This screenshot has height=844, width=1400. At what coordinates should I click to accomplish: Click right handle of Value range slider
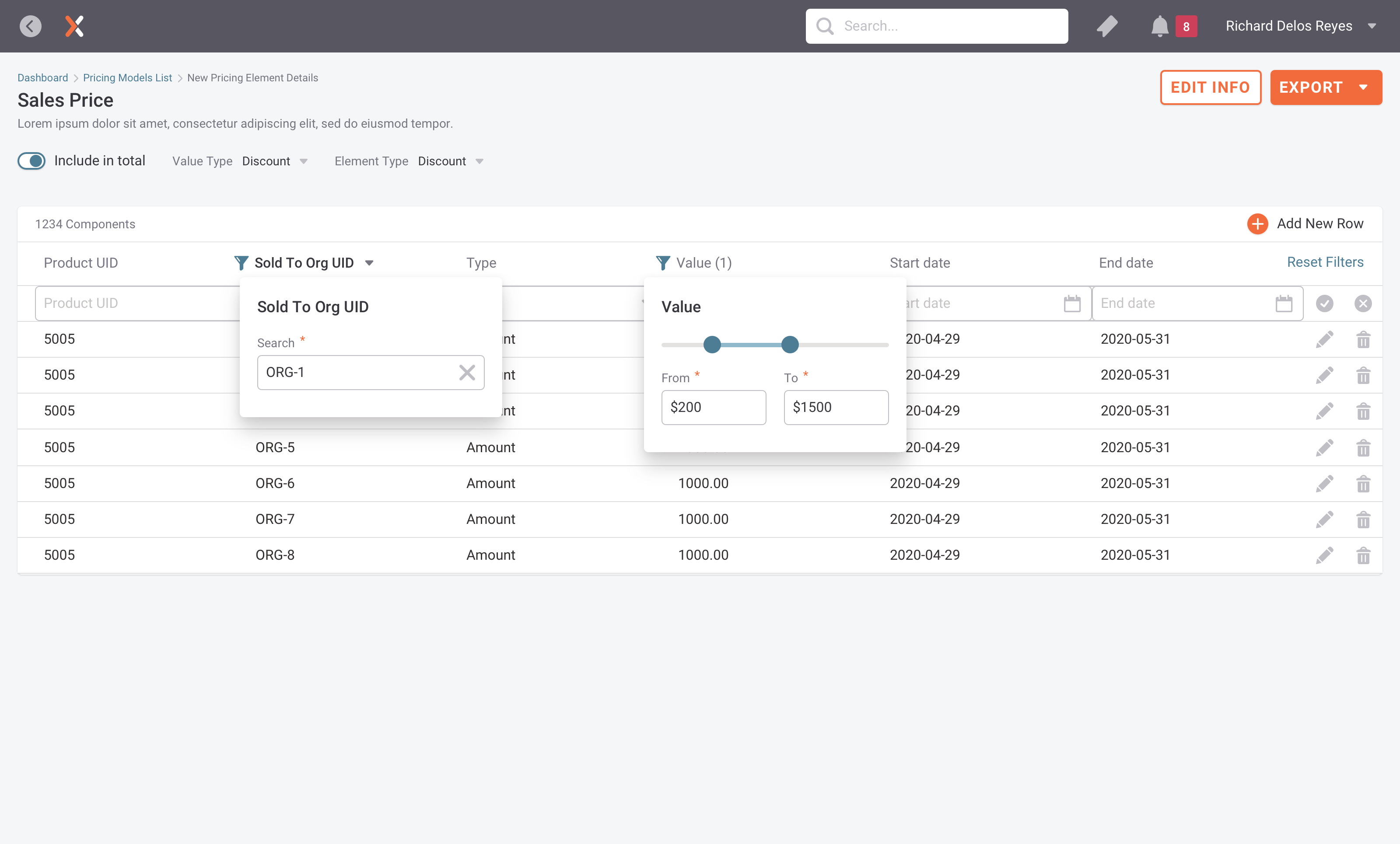[x=790, y=344]
